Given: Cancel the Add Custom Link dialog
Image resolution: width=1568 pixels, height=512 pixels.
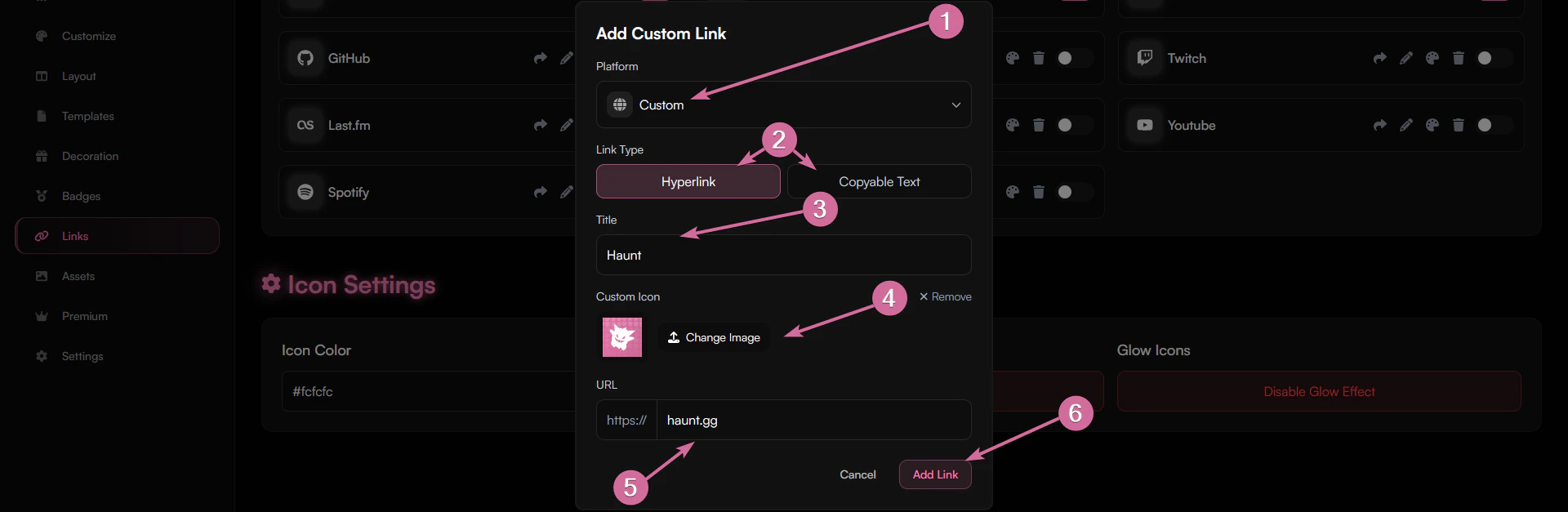Looking at the screenshot, I should pos(857,474).
